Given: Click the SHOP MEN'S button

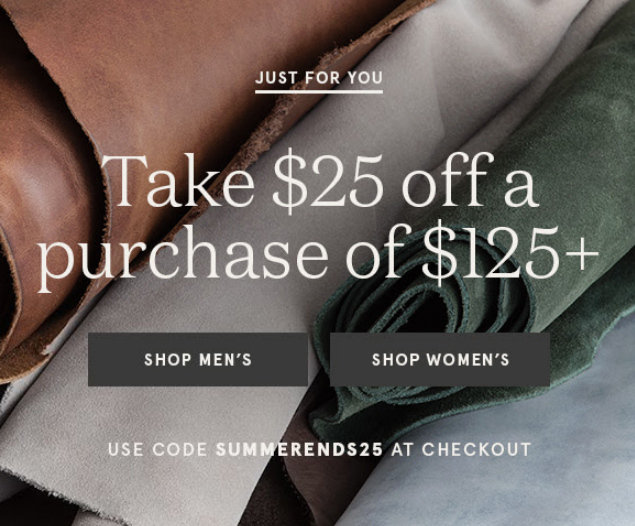Looking at the screenshot, I should pos(198,359).
